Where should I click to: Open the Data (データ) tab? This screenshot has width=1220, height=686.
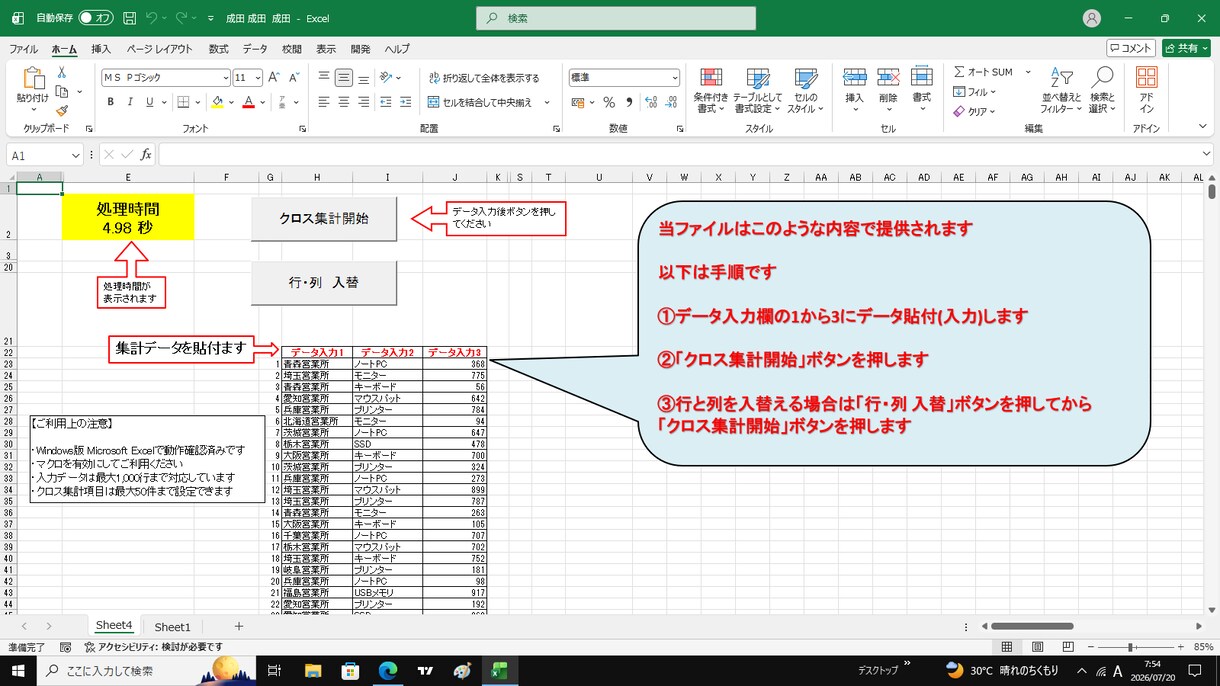(255, 48)
